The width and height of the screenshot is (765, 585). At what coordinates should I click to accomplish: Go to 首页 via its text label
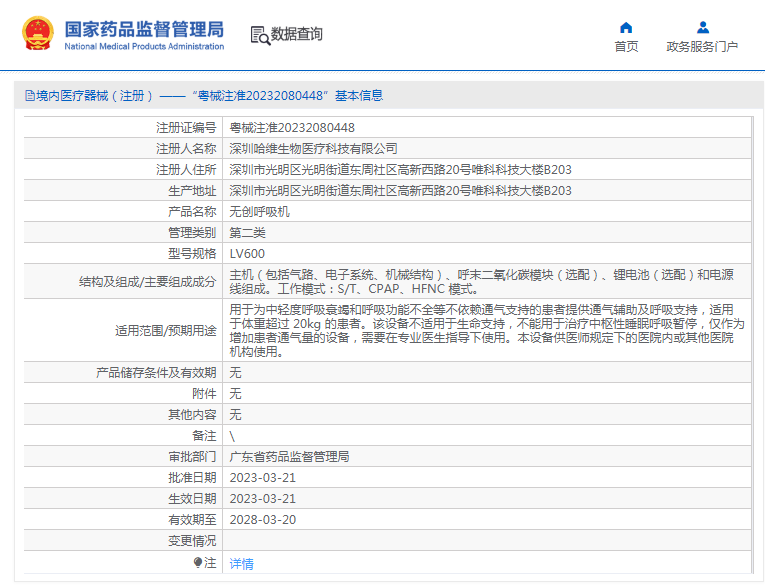[626, 47]
